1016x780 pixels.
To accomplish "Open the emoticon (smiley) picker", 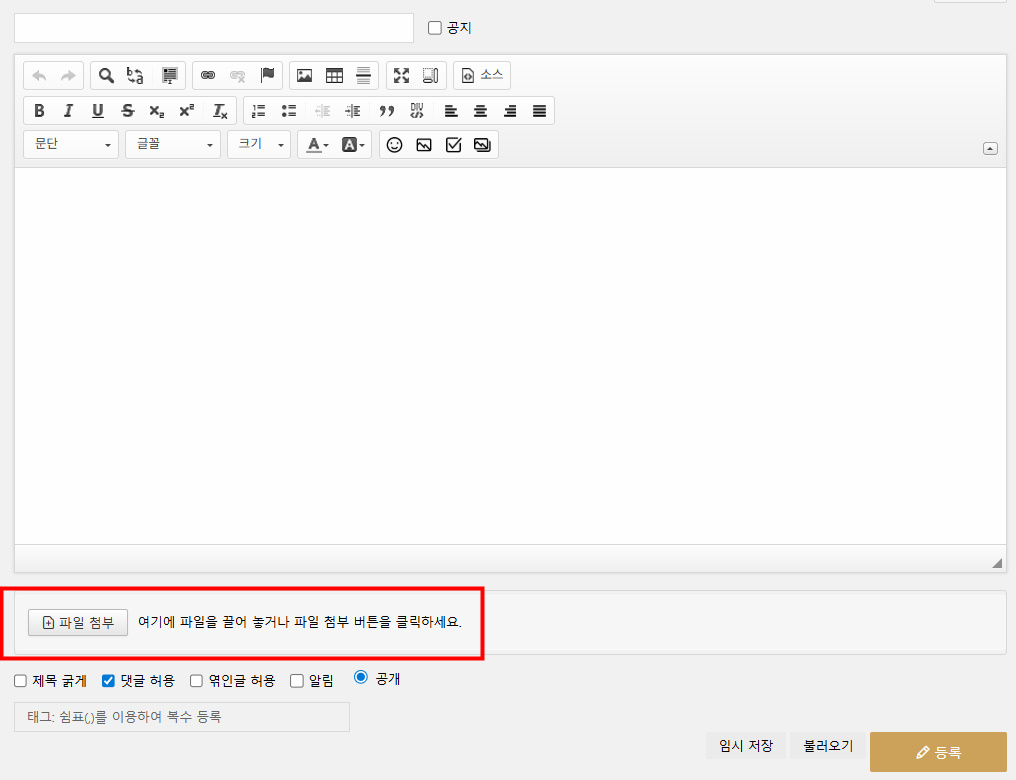I will click(x=395, y=145).
